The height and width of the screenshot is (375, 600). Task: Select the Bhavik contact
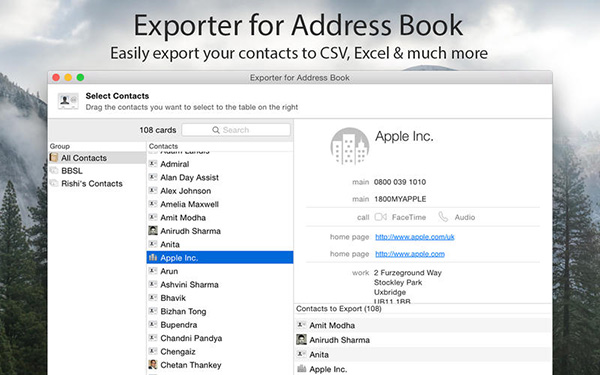point(220,298)
